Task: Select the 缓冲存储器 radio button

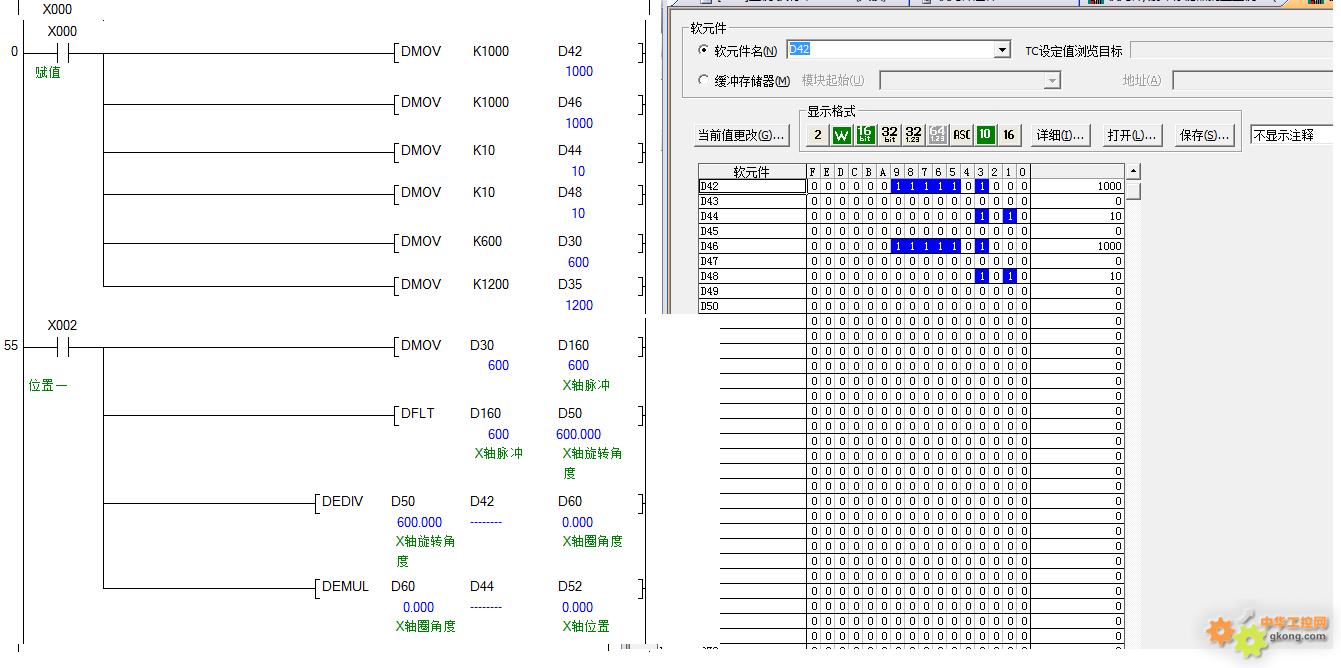Action: coord(703,81)
